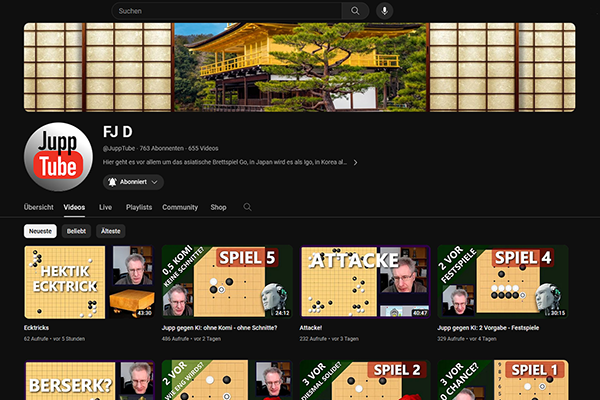Select the Videos tab

tap(74, 207)
